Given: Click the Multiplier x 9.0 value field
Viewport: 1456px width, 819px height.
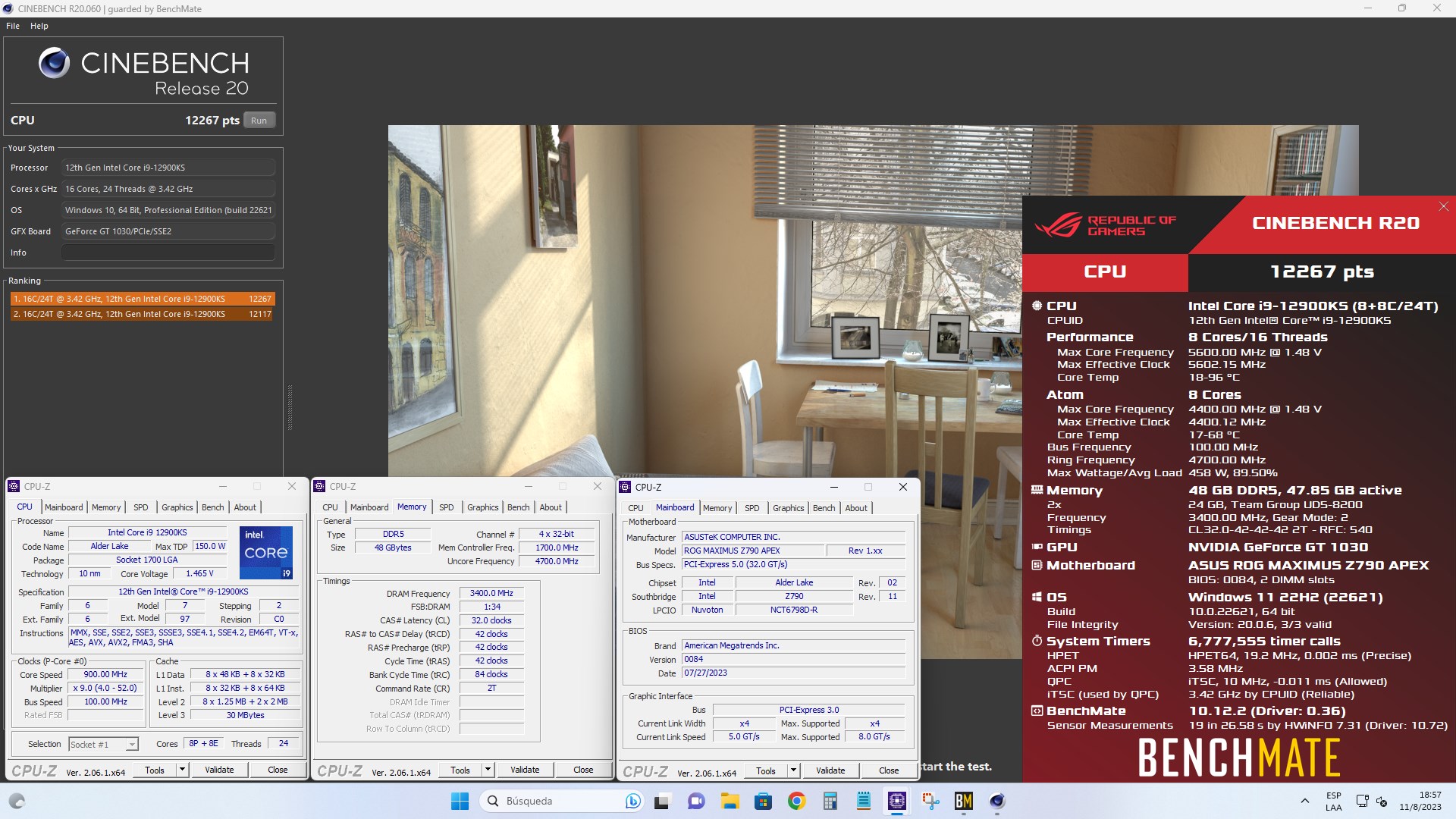Looking at the screenshot, I should click(x=105, y=688).
